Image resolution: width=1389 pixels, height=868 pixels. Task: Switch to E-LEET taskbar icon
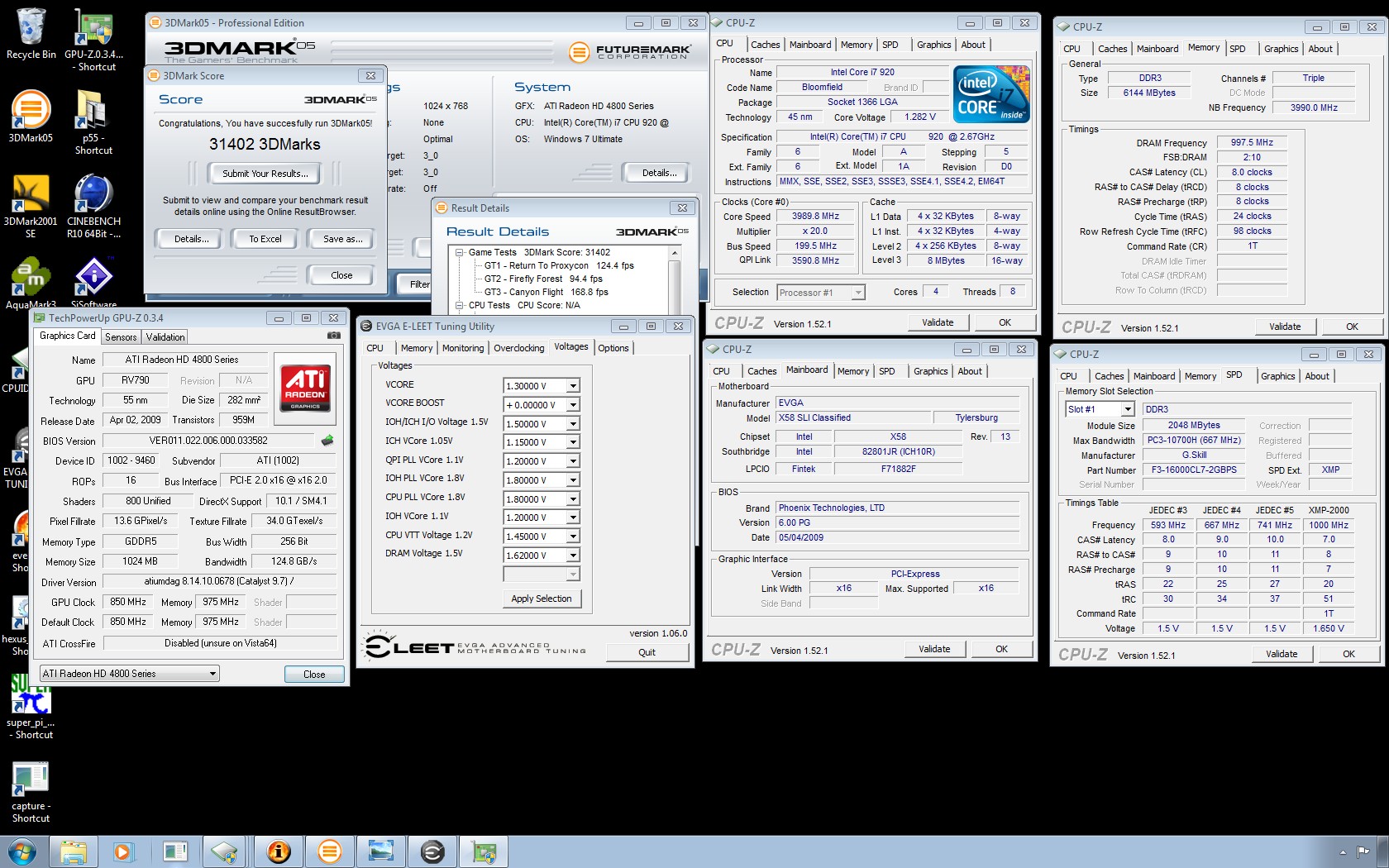point(432,851)
